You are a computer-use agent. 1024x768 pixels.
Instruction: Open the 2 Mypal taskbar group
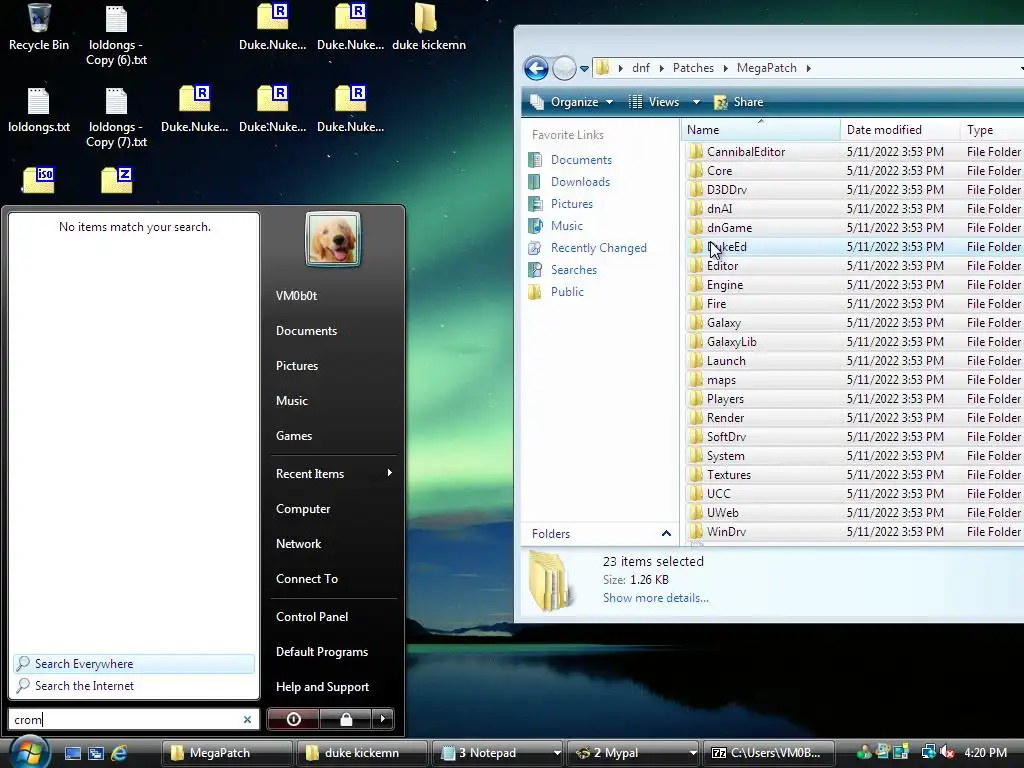pos(633,753)
